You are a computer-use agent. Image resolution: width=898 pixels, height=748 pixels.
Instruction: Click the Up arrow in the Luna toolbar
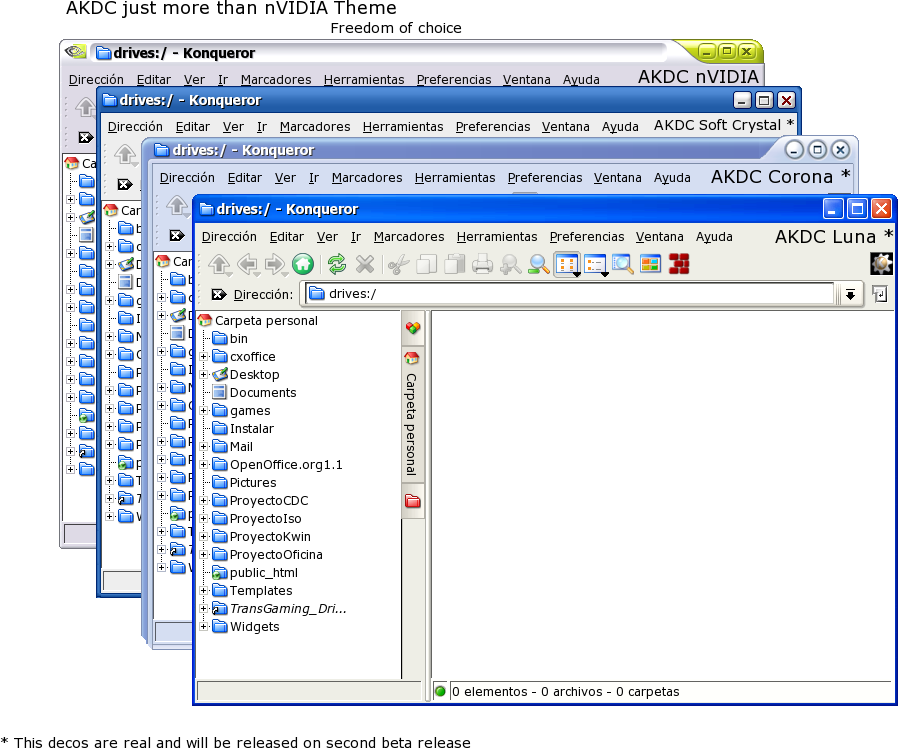219,265
